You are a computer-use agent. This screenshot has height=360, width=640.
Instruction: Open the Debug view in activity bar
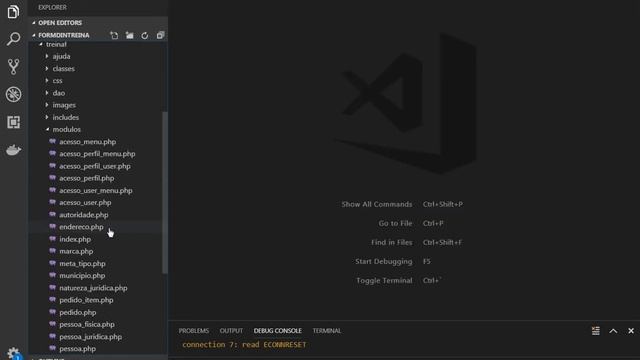[x=13, y=94]
